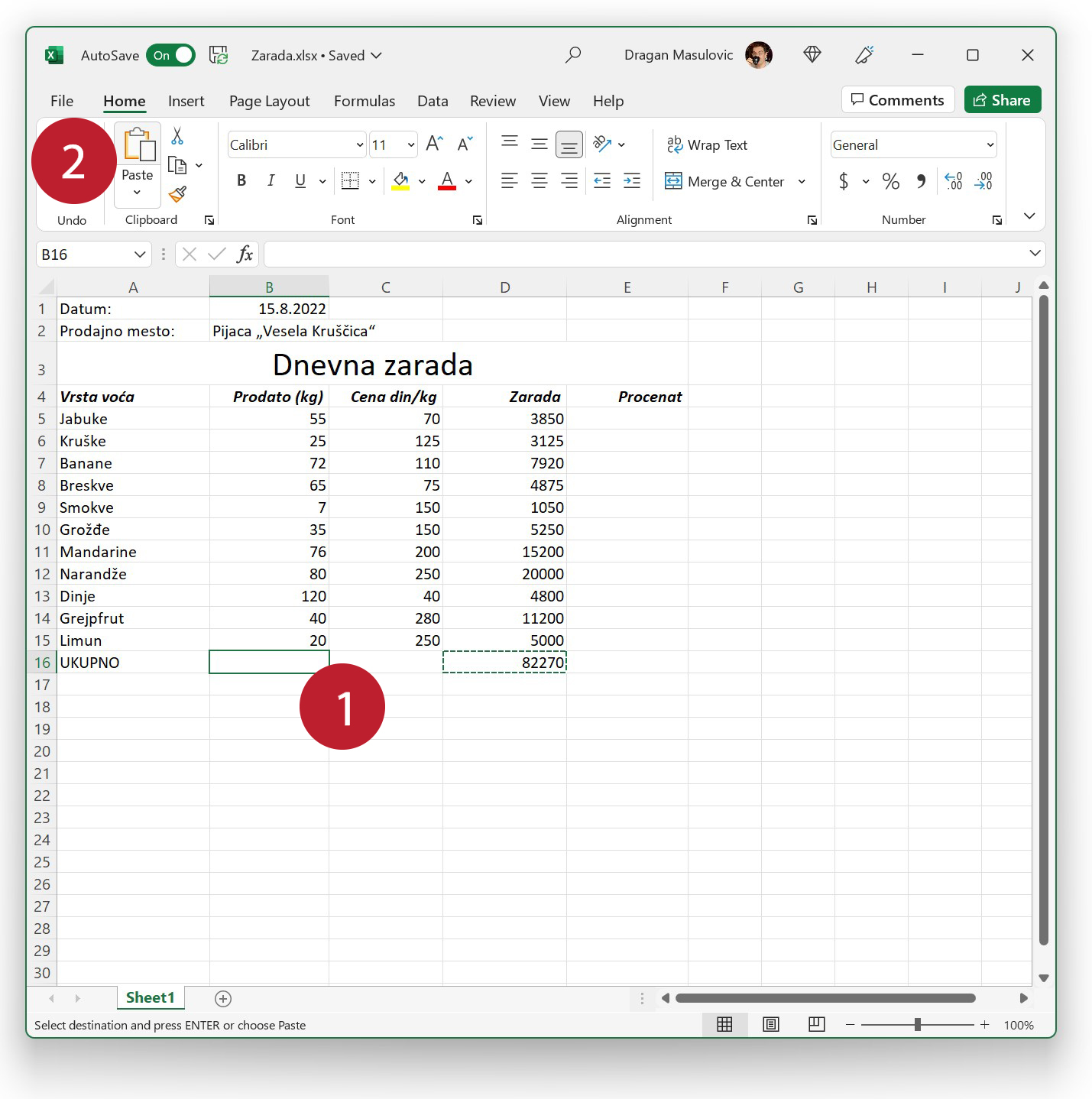Center text horizontally in cell

540,181
